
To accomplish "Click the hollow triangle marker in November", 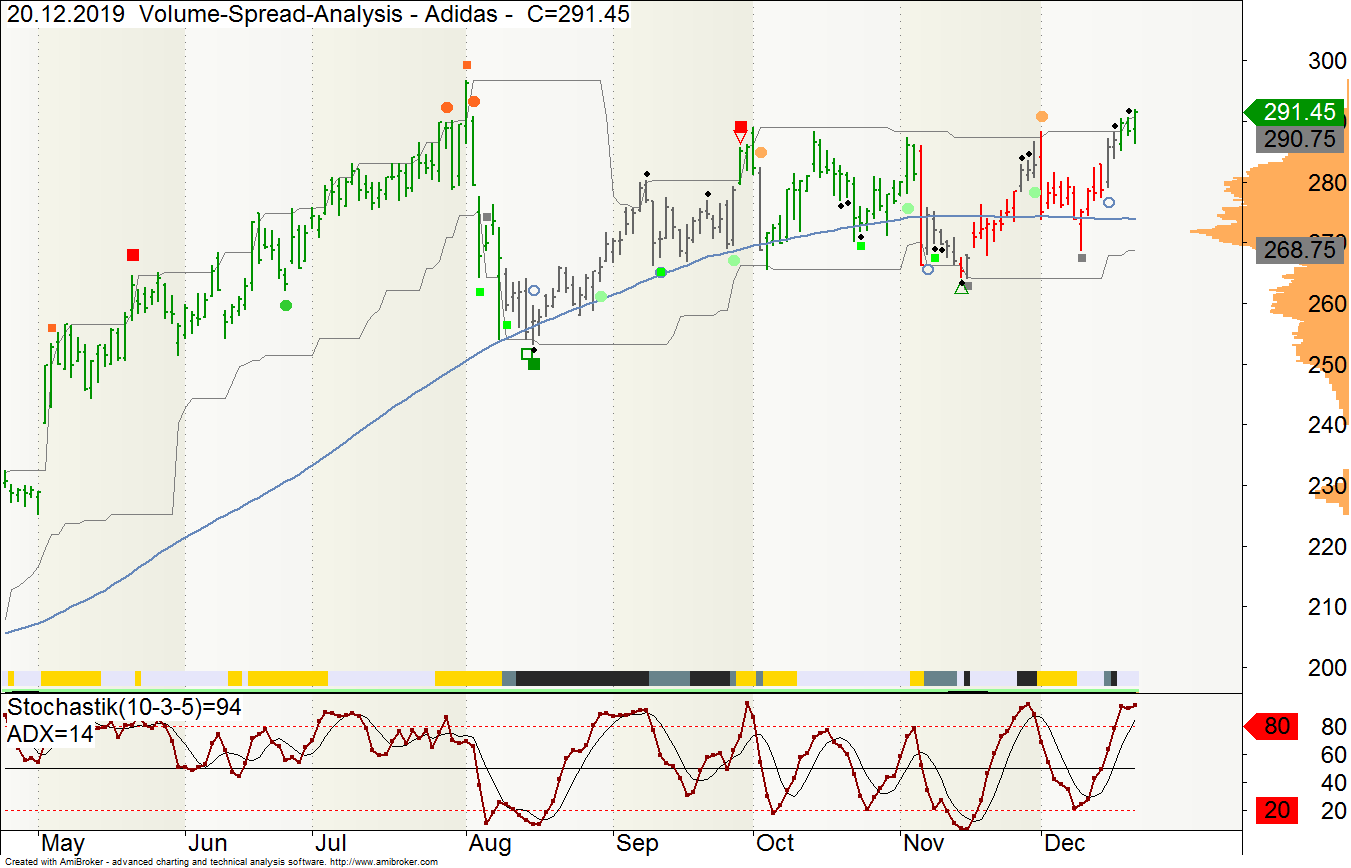I will click(x=961, y=289).
